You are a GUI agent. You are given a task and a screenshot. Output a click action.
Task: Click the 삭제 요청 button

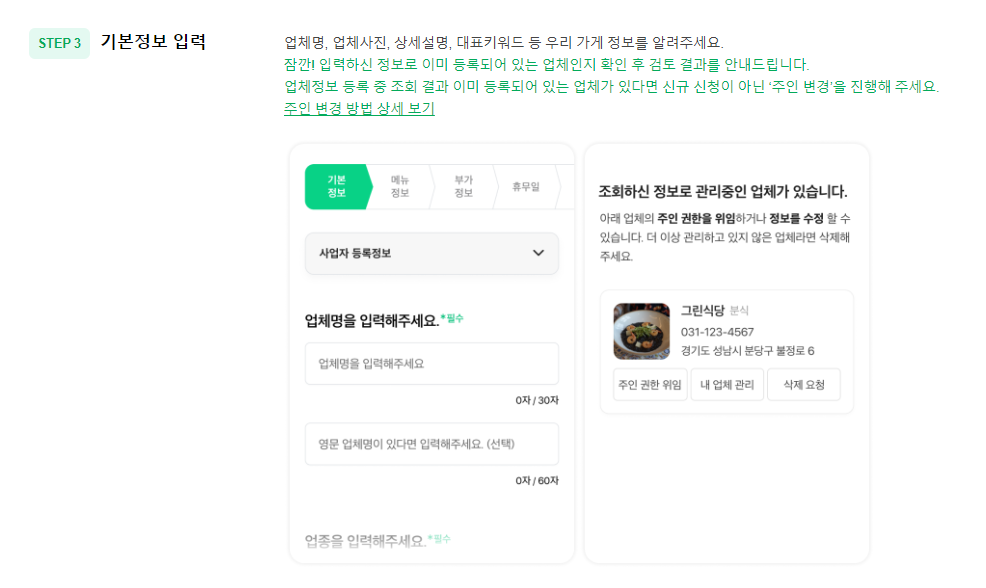point(803,384)
